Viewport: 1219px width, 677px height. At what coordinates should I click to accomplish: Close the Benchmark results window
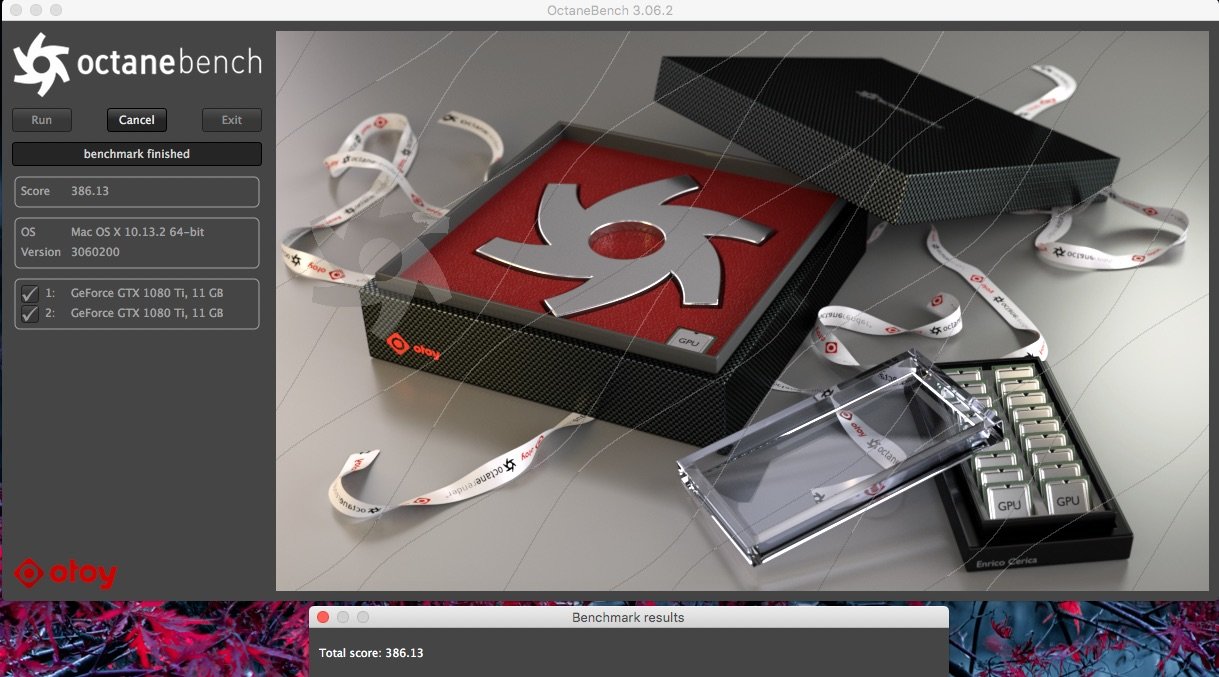click(323, 618)
